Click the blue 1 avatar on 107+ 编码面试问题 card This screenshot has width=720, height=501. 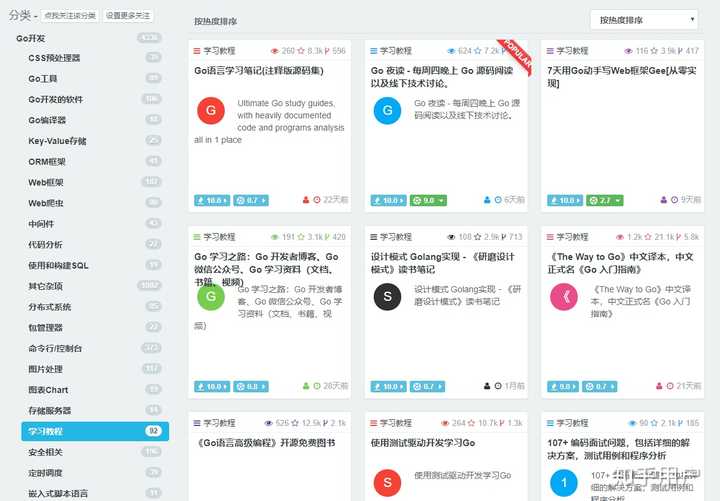point(564,483)
